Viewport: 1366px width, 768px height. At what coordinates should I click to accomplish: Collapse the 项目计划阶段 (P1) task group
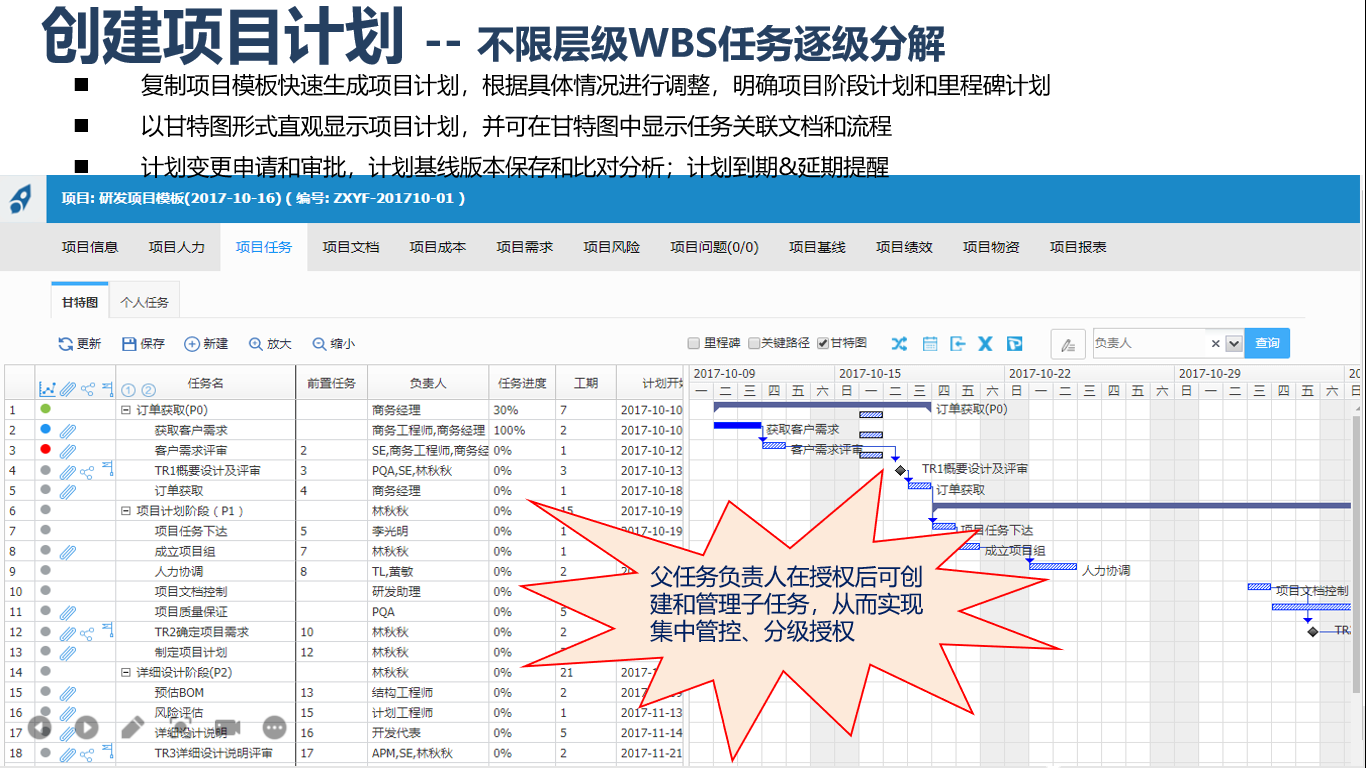(x=126, y=511)
